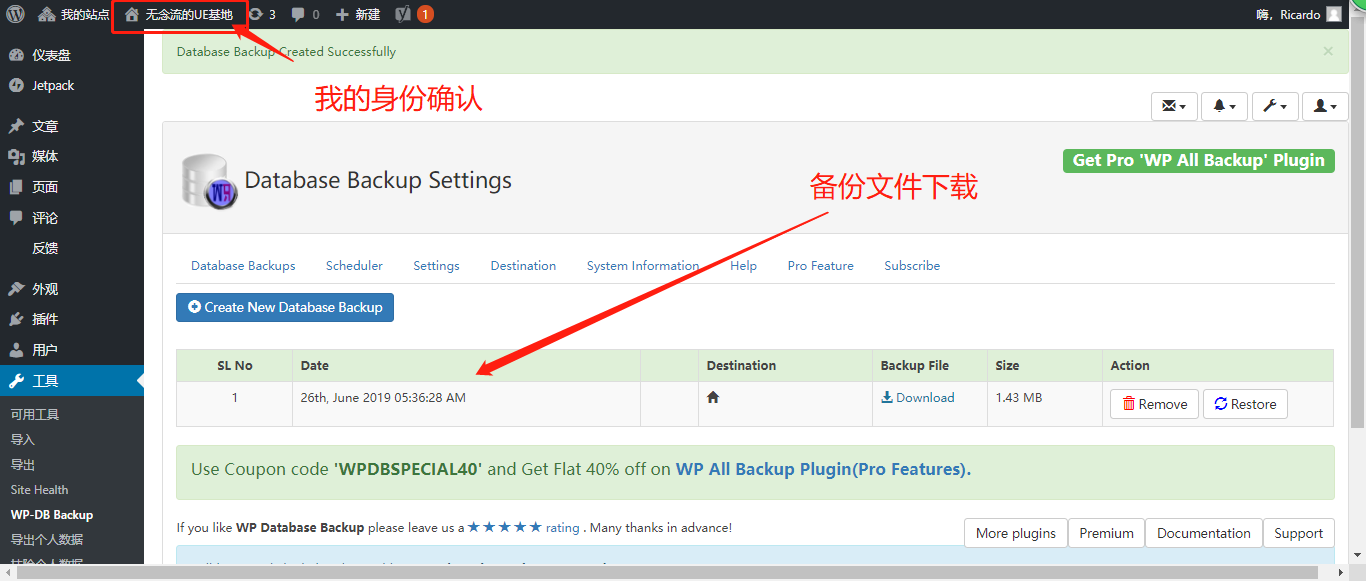The width and height of the screenshot is (1366, 581).
Task: Click backup date 26th, June 2019 05:36:28 AM
Action: click(383, 397)
